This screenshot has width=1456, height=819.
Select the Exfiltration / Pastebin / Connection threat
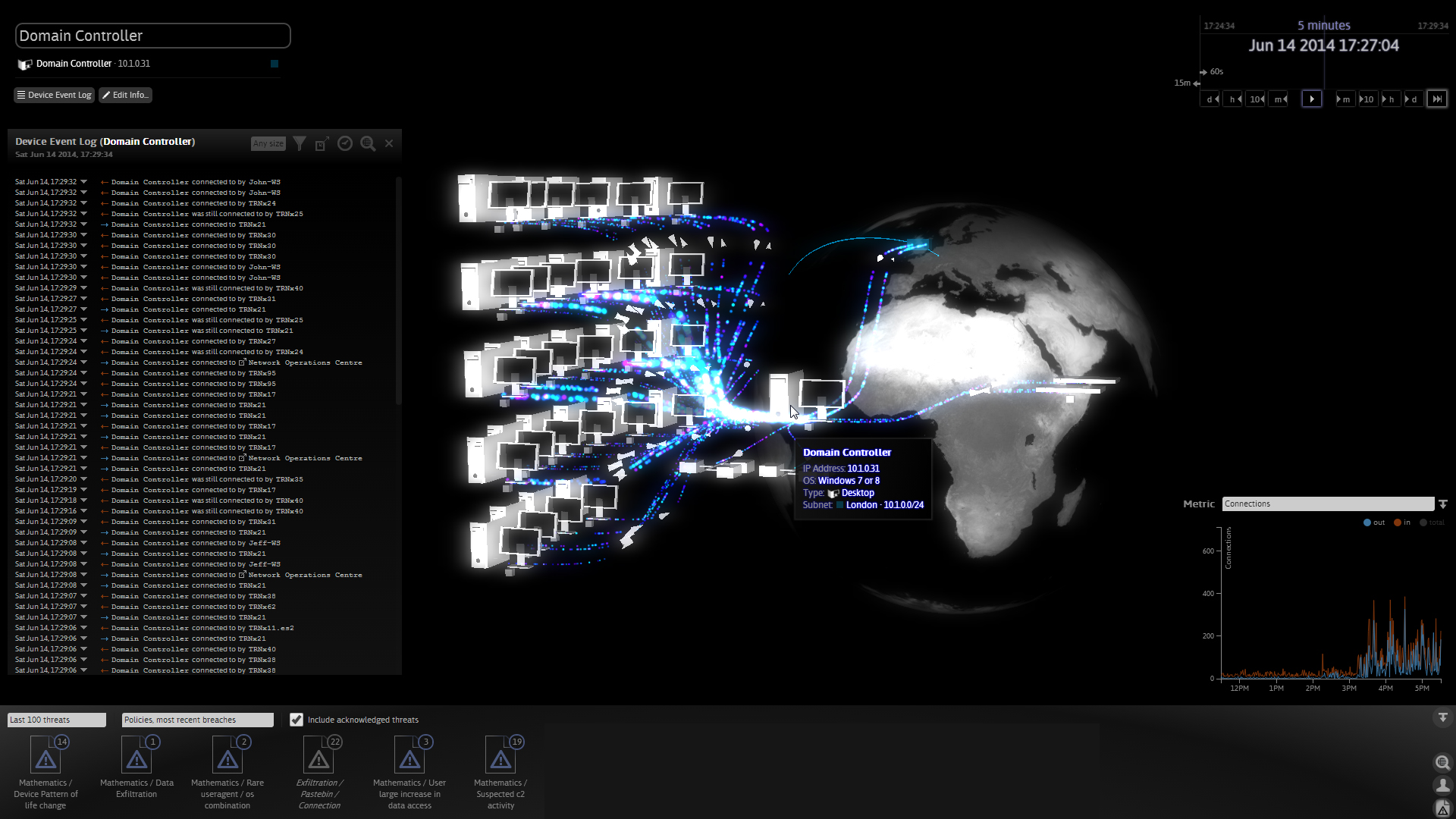click(318, 758)
